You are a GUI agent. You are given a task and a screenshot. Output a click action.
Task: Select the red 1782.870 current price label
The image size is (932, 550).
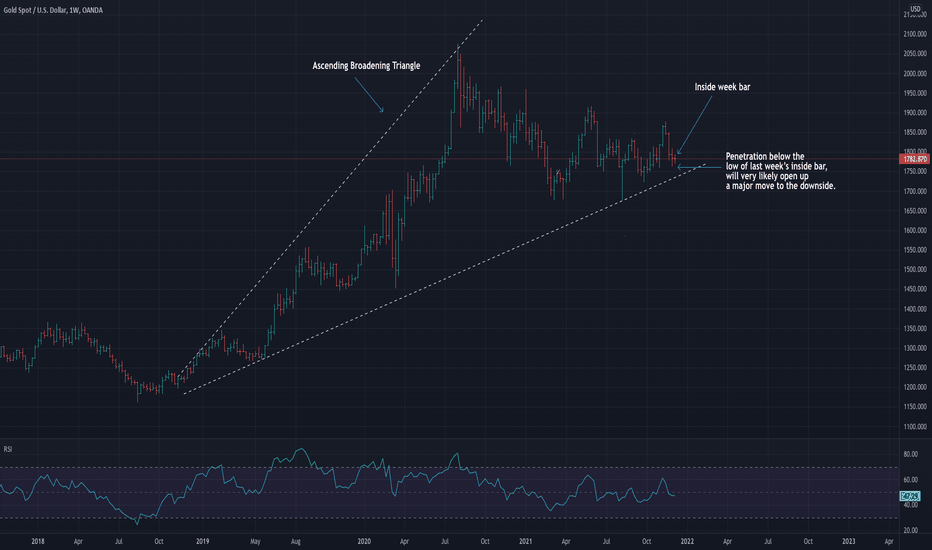915,159
